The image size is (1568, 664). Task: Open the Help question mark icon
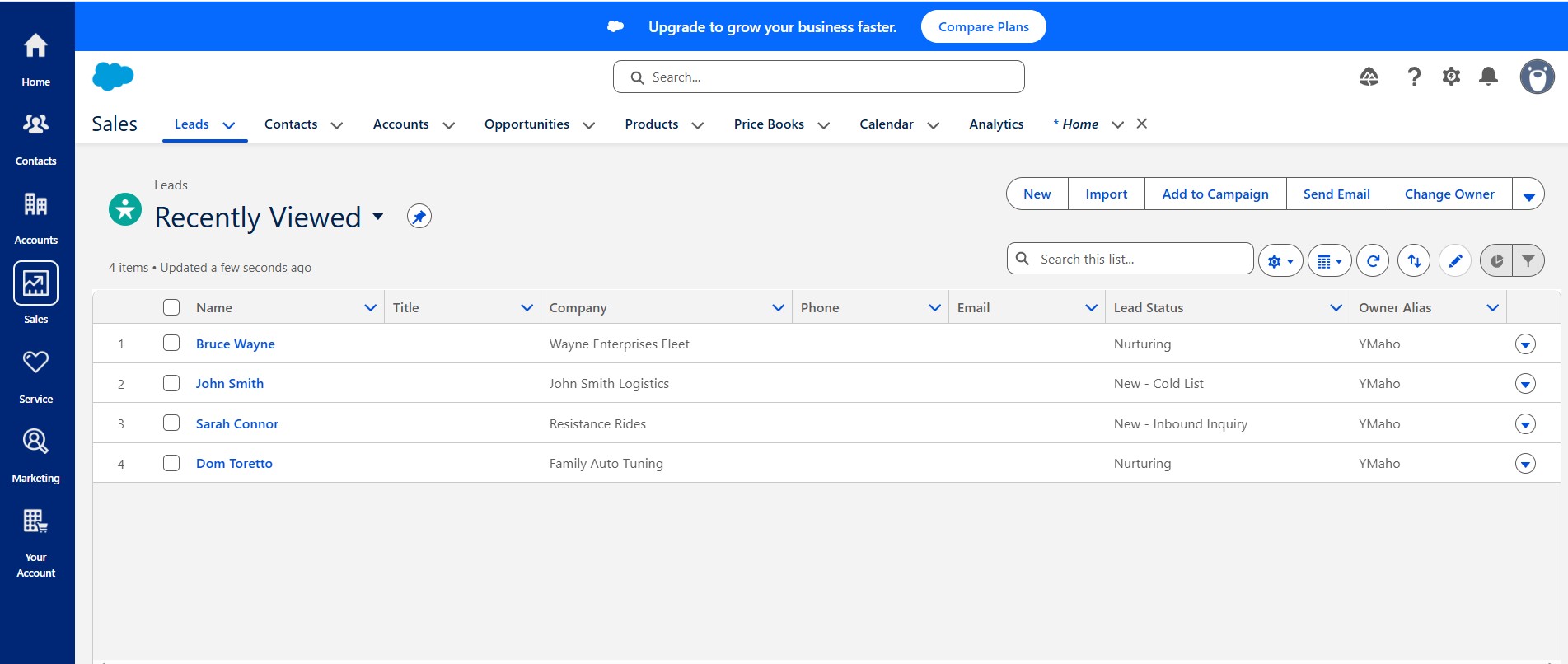(1414, 77)
